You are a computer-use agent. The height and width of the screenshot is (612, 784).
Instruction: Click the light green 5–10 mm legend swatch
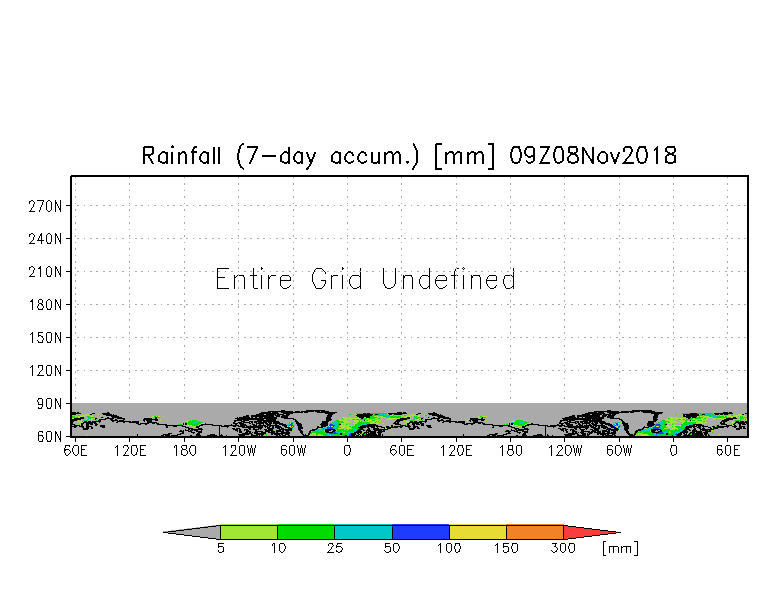248,532
